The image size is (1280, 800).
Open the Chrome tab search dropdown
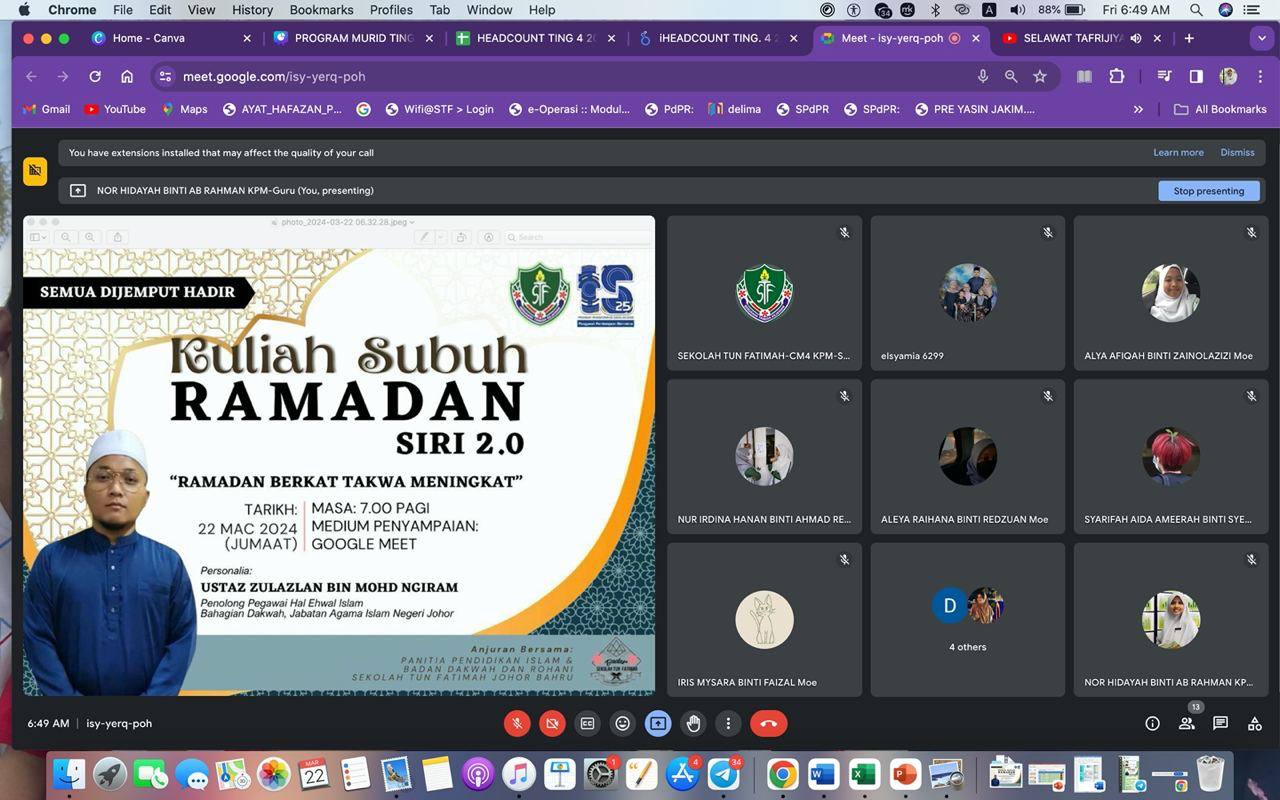1262,38
